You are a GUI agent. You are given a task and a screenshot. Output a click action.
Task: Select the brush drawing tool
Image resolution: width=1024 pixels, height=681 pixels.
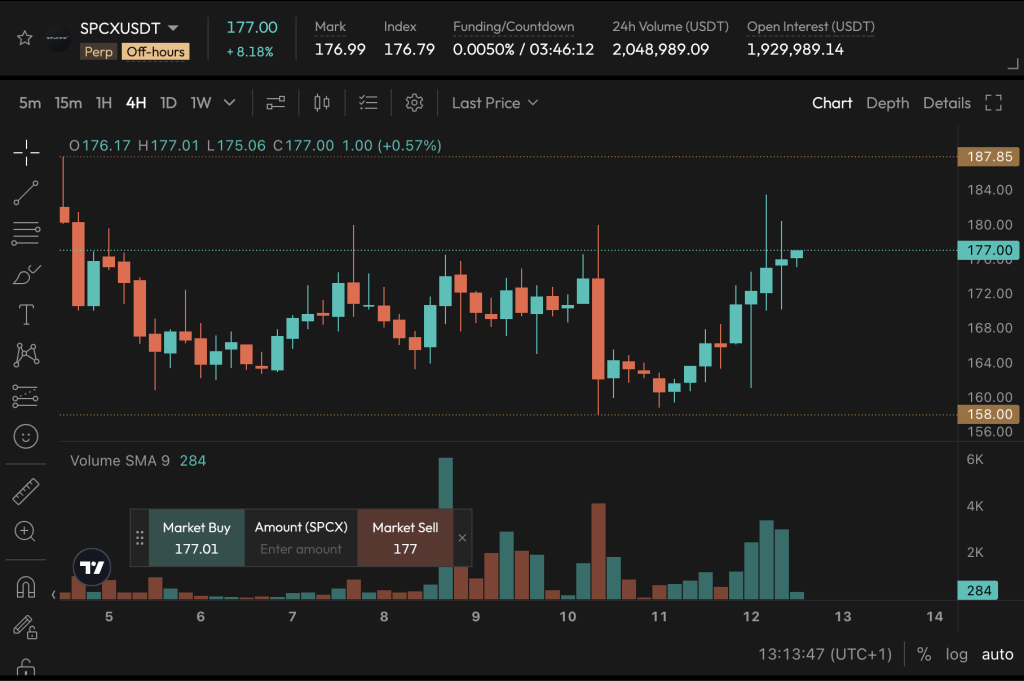pyautogui.click(x=26, y=275)
